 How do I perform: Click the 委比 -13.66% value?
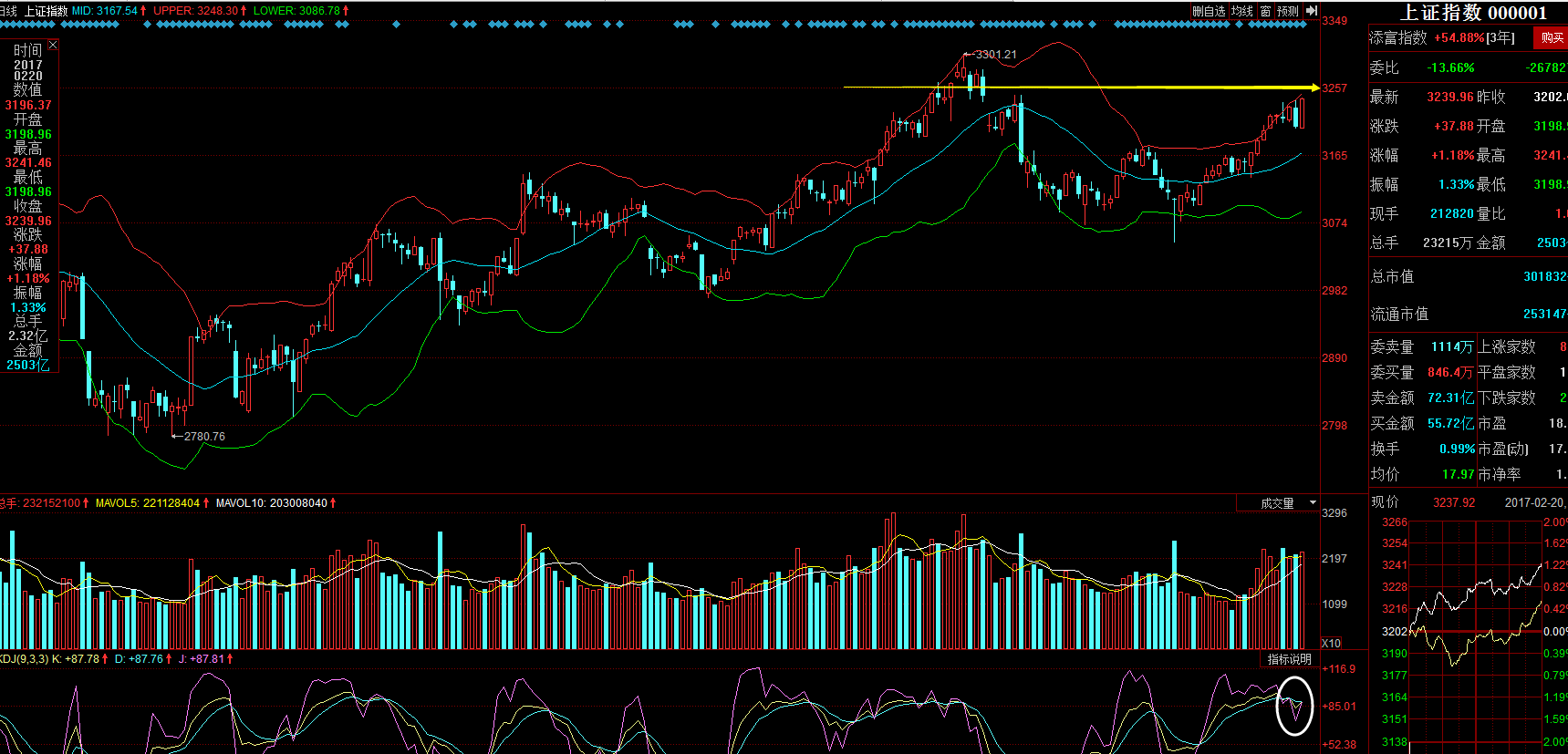[x=1450, y=67]
